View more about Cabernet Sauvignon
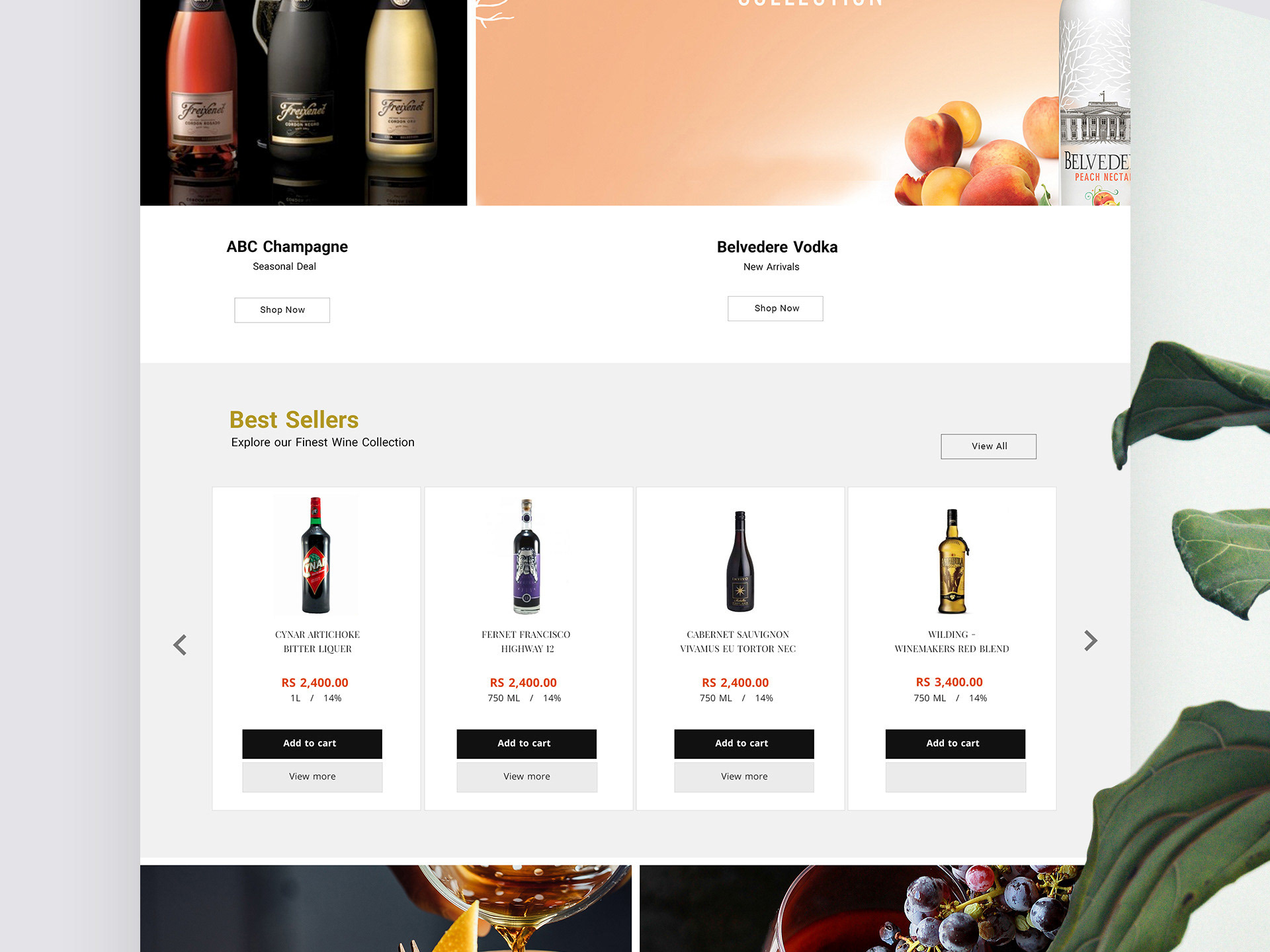 pos(744,777)
